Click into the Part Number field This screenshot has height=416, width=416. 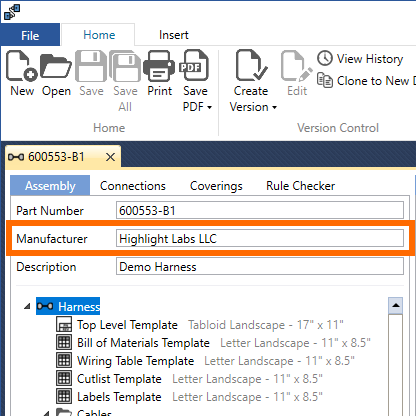pos(260,210)
